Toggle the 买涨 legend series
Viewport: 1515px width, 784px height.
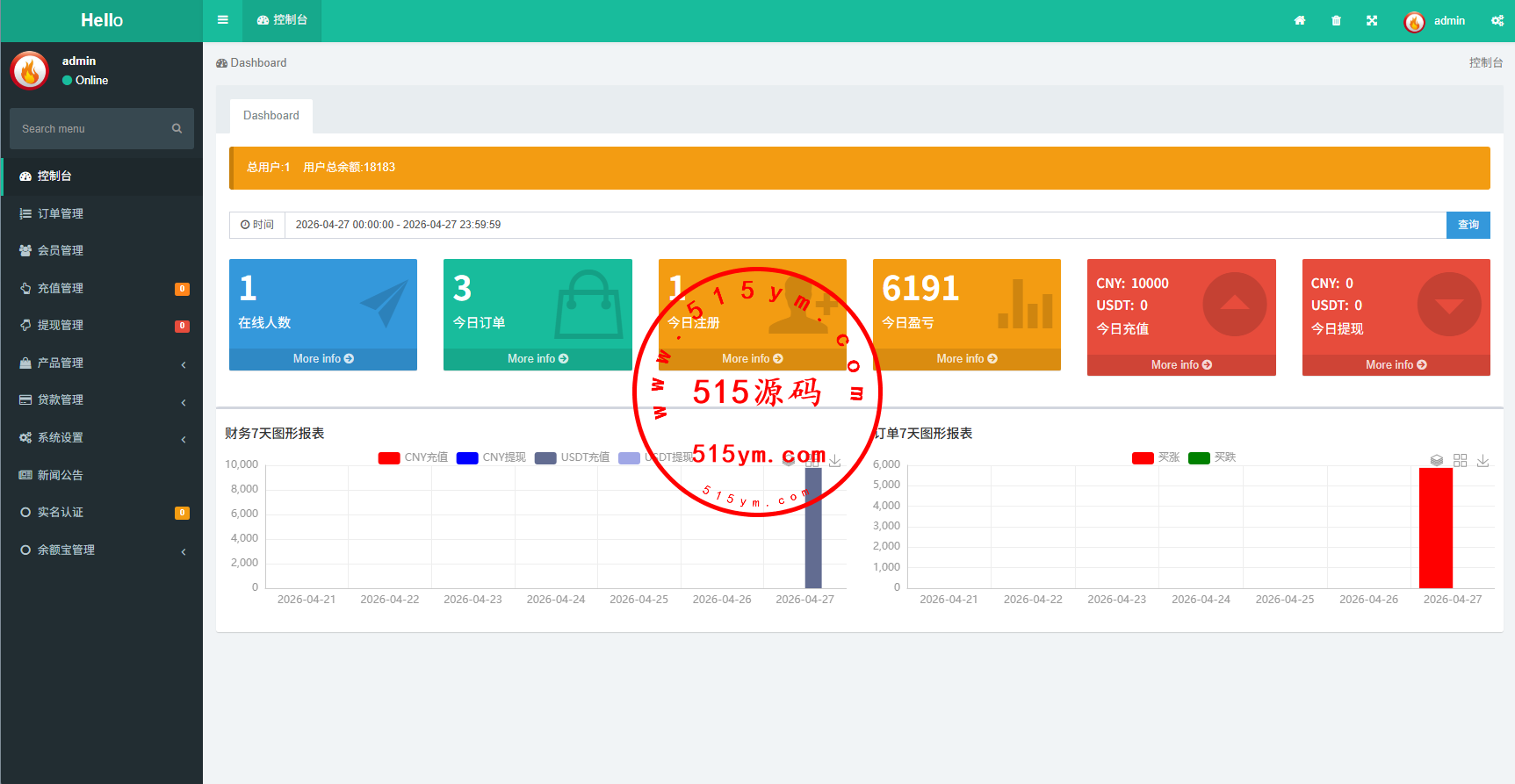tap(1156, 457)
